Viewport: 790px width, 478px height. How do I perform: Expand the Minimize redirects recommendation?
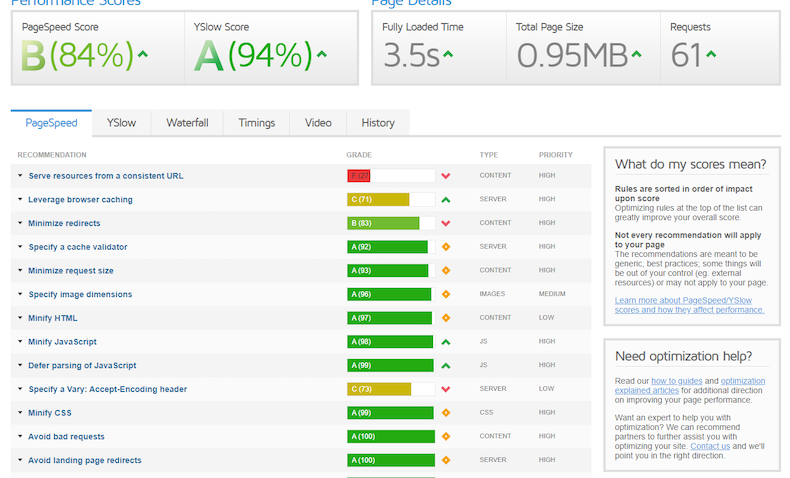click(64, 223)
